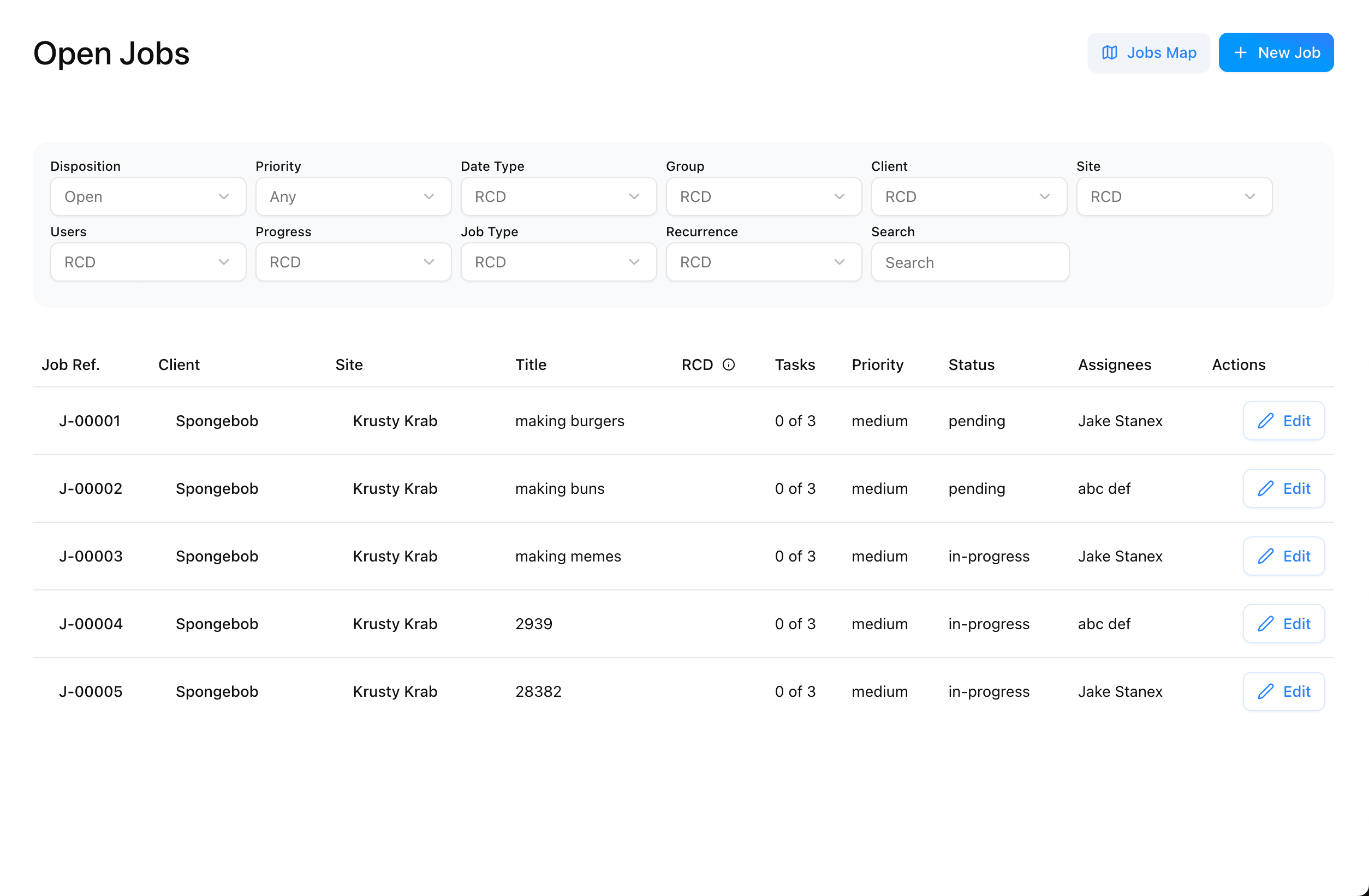
Task: Click the RCD column info icon
Action: tap(728, 365)
